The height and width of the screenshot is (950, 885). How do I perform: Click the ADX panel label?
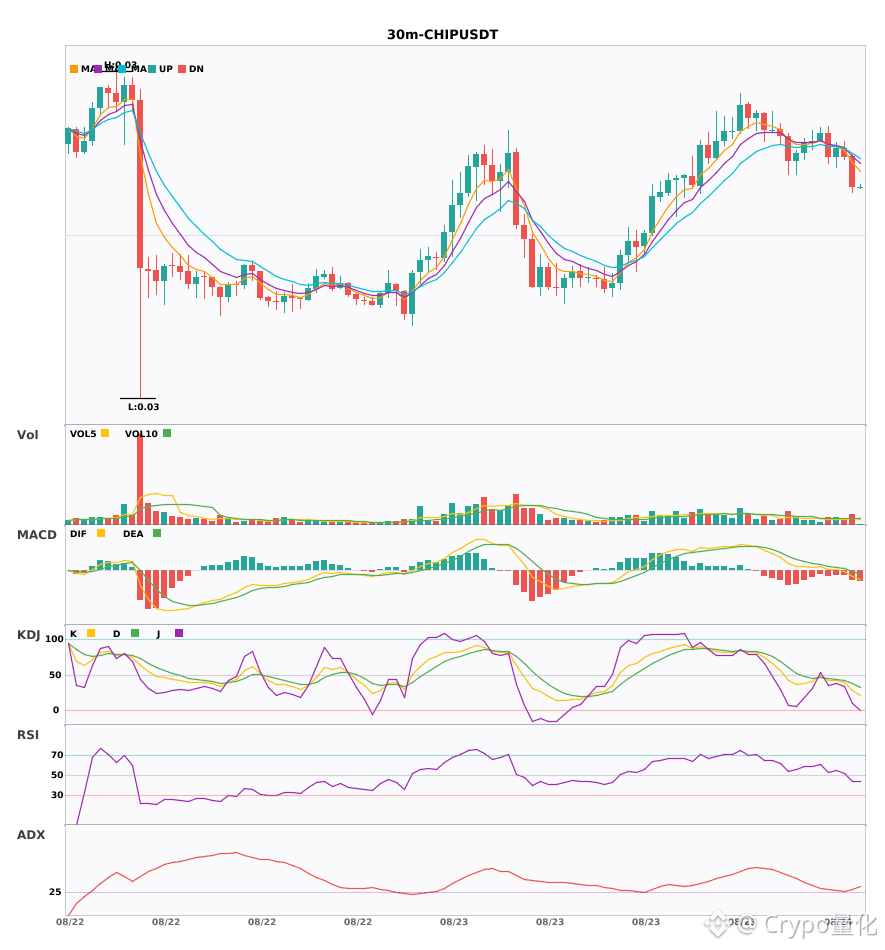(31, 835)
